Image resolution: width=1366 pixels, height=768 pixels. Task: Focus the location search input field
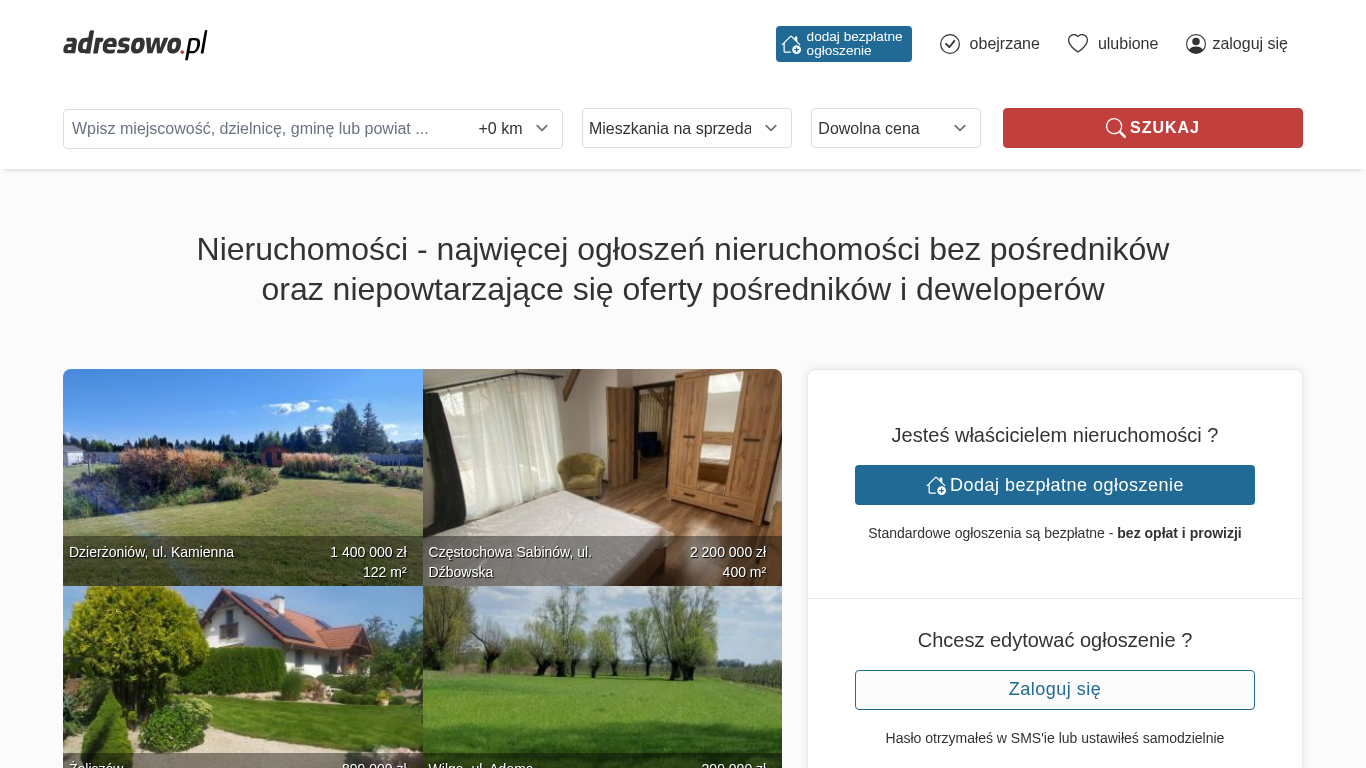point(265,129)
